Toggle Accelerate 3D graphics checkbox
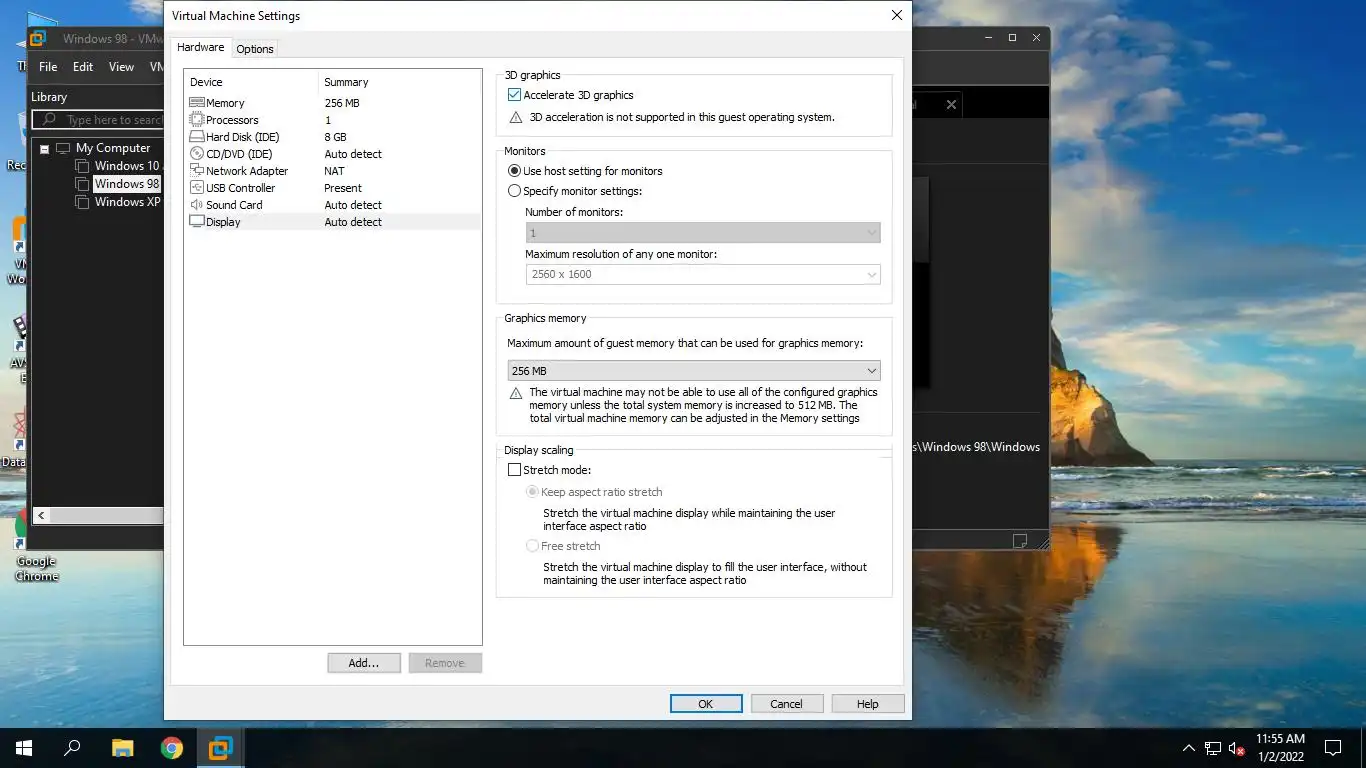 pyautogui.click(x=514, y=95)
